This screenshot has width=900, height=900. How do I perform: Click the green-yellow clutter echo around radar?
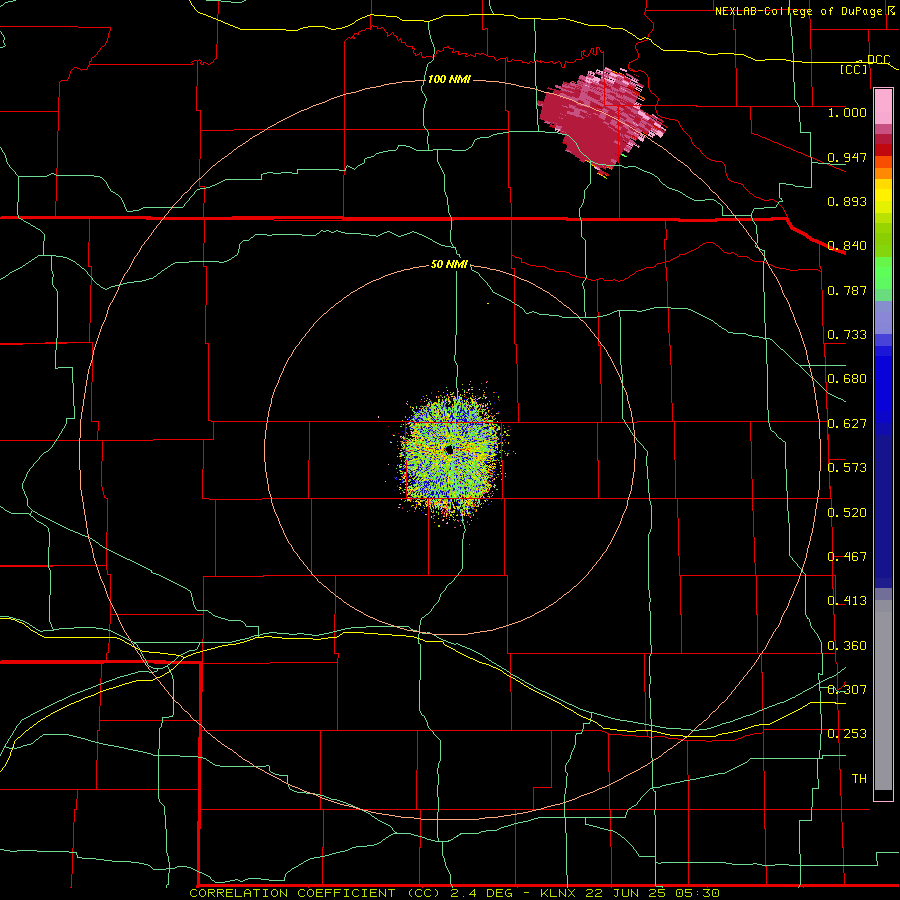451,452
